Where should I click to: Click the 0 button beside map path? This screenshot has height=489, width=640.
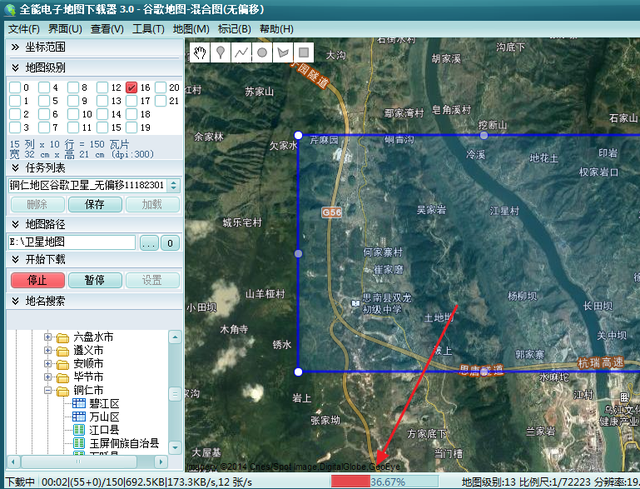coord(170,243)
